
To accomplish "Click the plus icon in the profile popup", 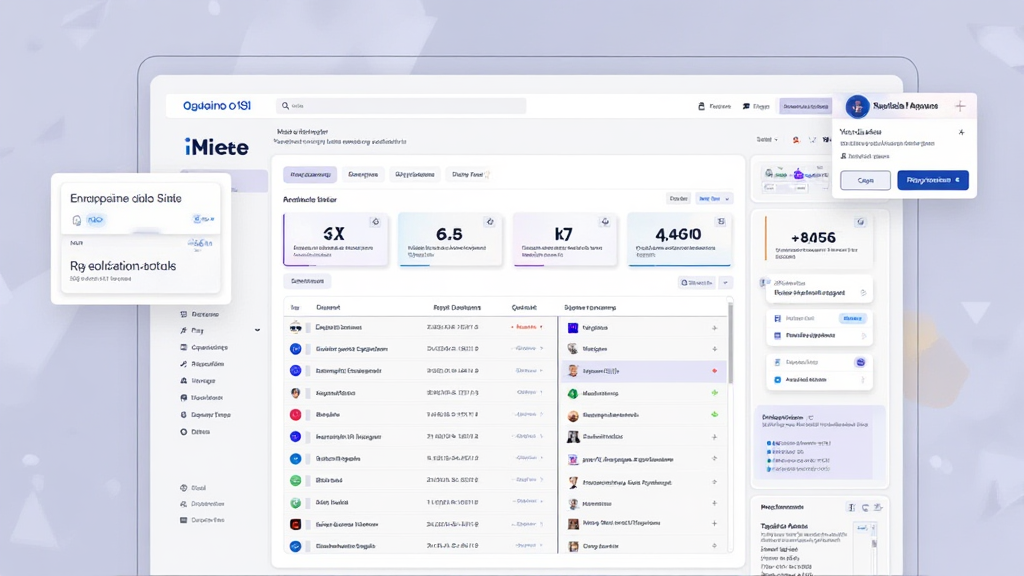I will tap(960, 106).
